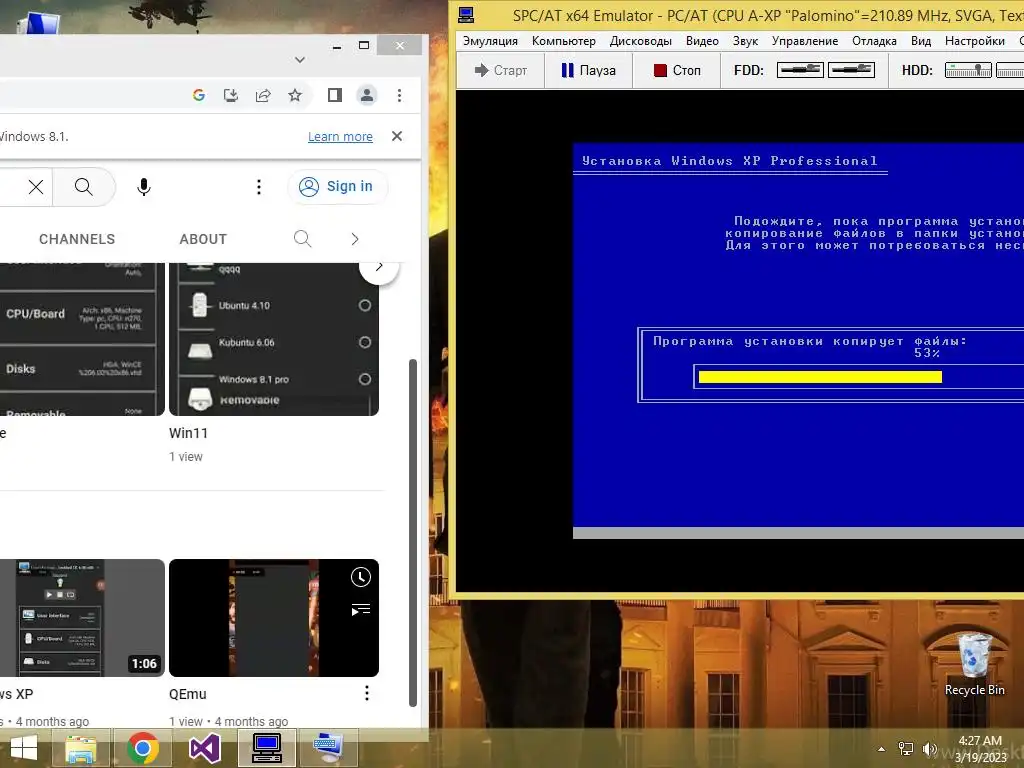The width and height of the screenshot is (1024, 768).
Task: Open the Дисководы menu
Action: click(641, 41)
